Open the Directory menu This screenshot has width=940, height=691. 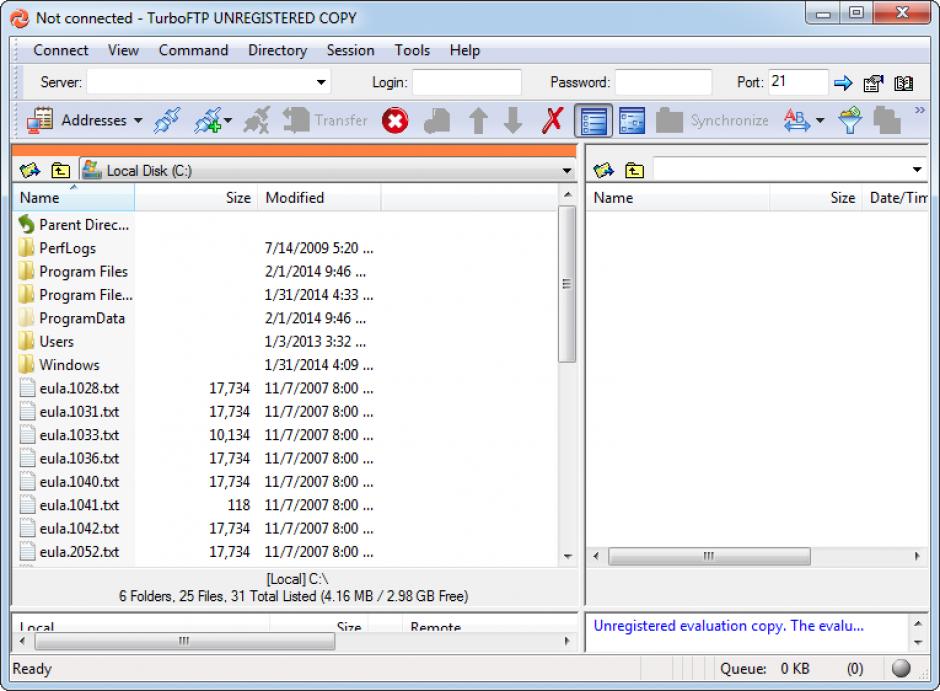pyautogui.click(x=278, y=50)
